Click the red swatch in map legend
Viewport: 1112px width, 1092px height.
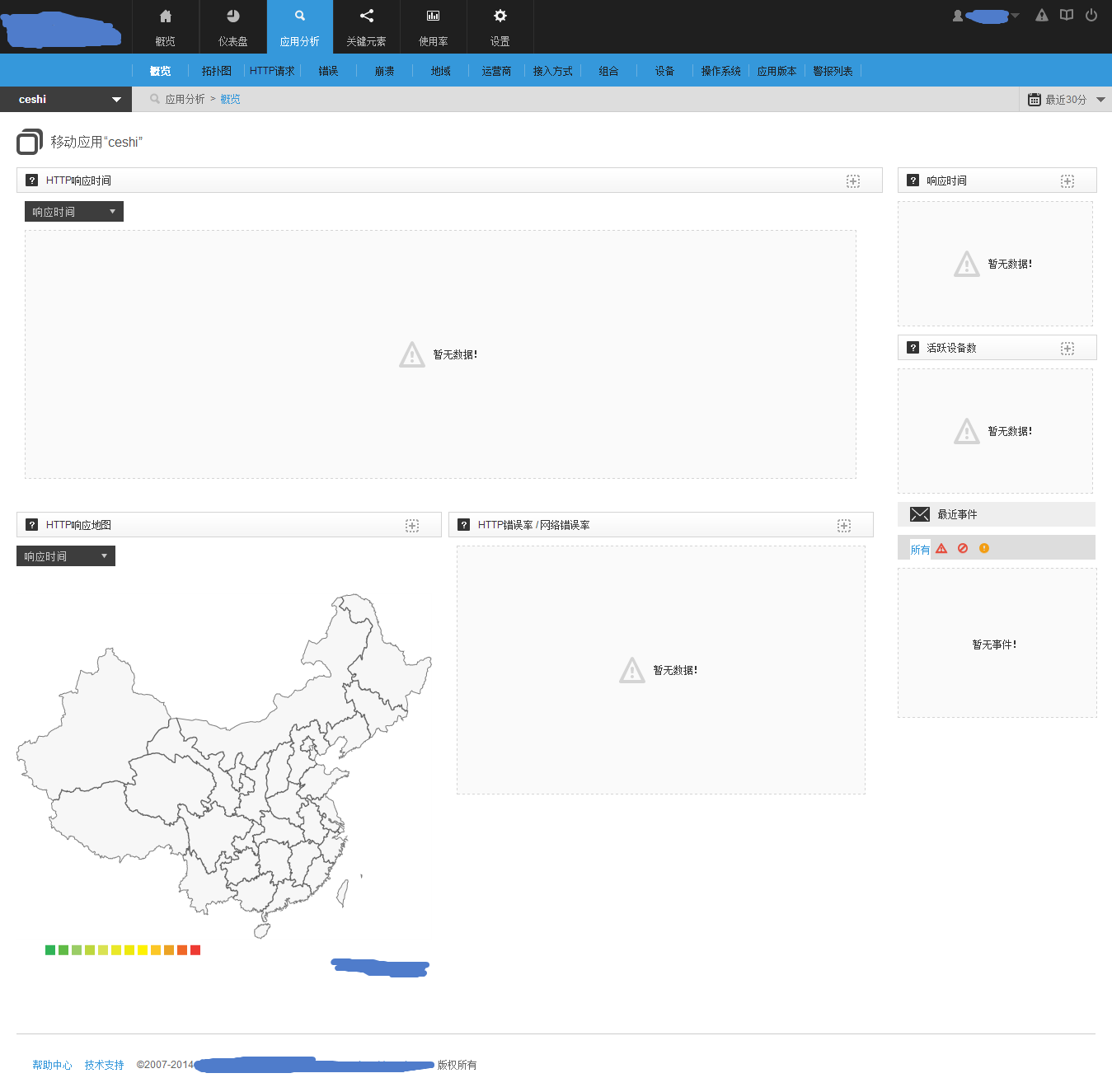195,950
